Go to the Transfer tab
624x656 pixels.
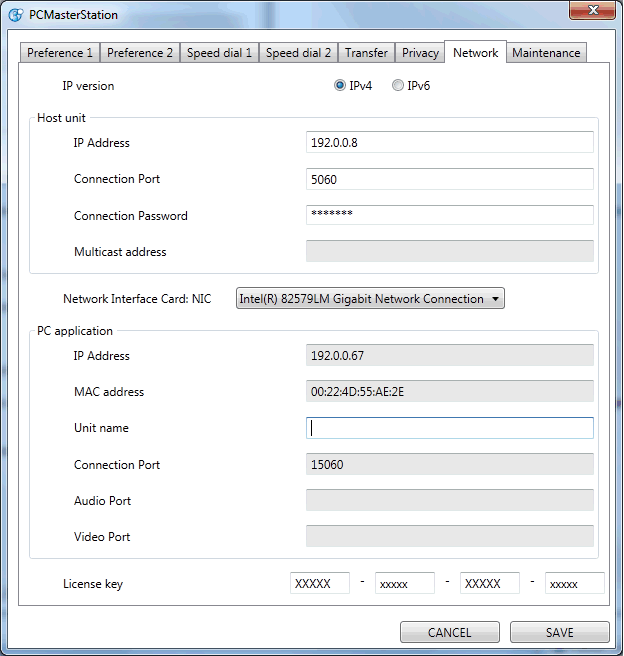point(366,53)
